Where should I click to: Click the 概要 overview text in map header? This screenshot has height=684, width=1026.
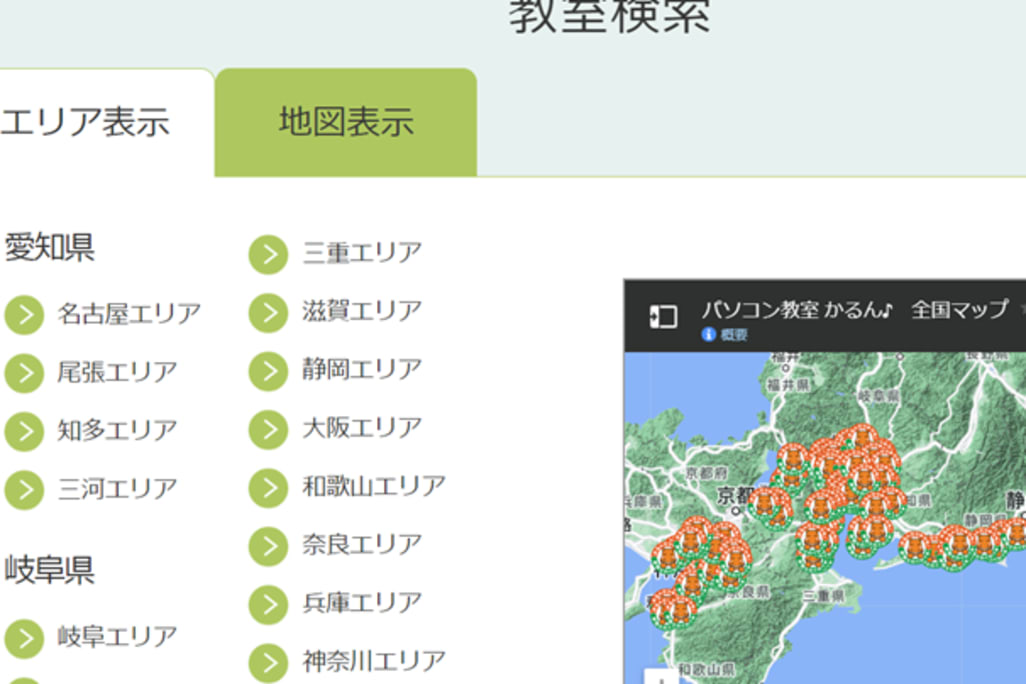click(734, 335)
